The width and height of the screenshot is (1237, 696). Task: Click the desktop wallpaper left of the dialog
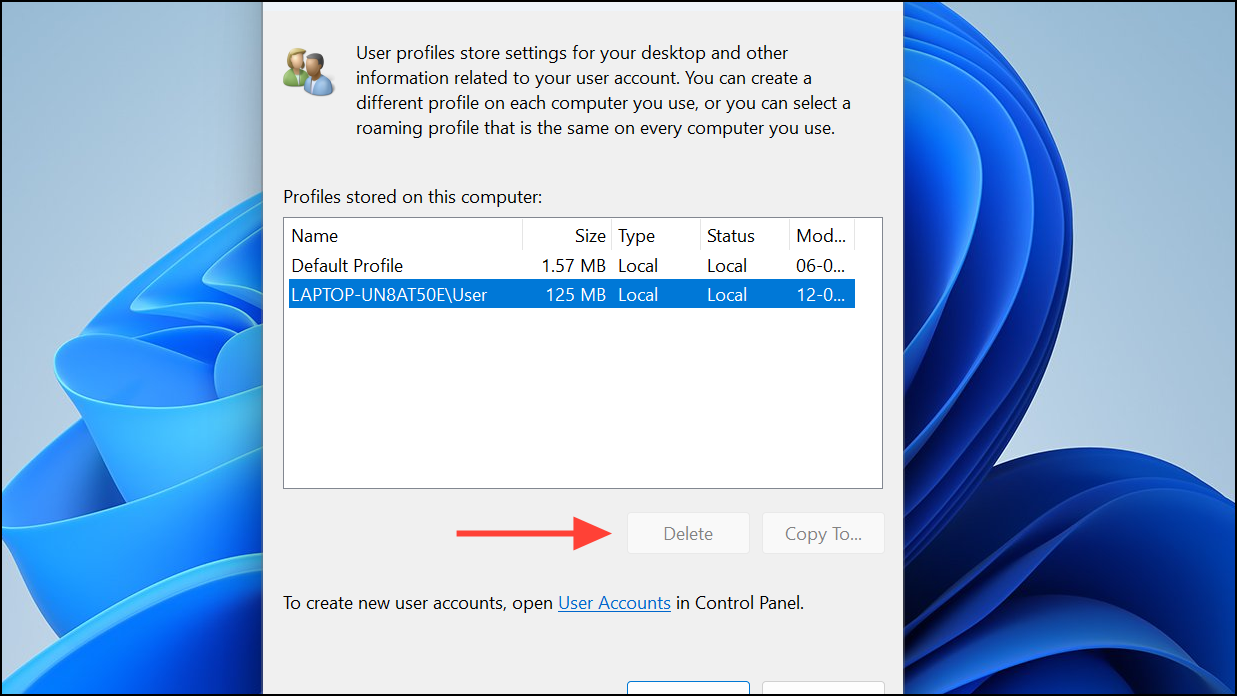(x=130, y=350)
